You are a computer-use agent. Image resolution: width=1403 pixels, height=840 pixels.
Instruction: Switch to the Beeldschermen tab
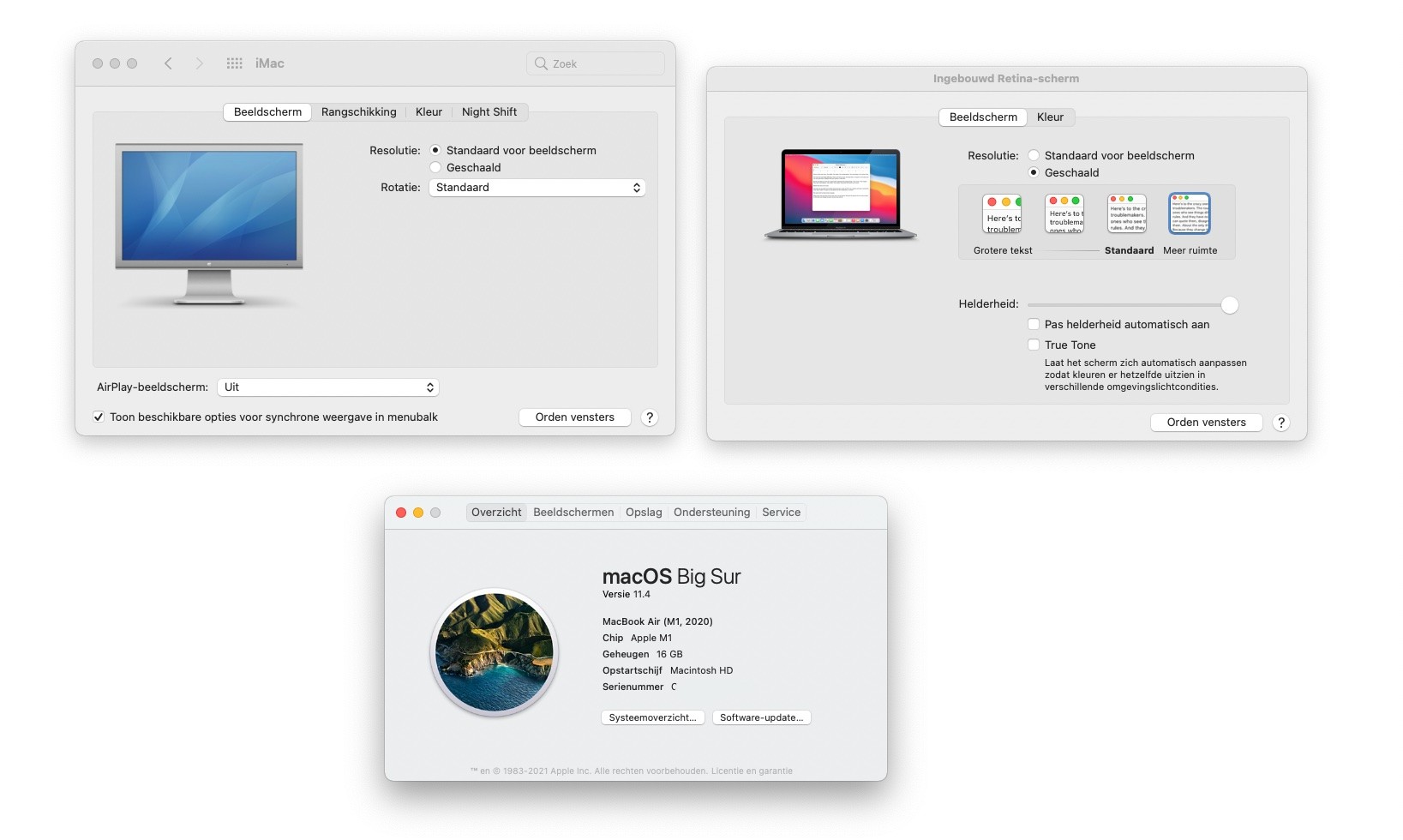573,513
